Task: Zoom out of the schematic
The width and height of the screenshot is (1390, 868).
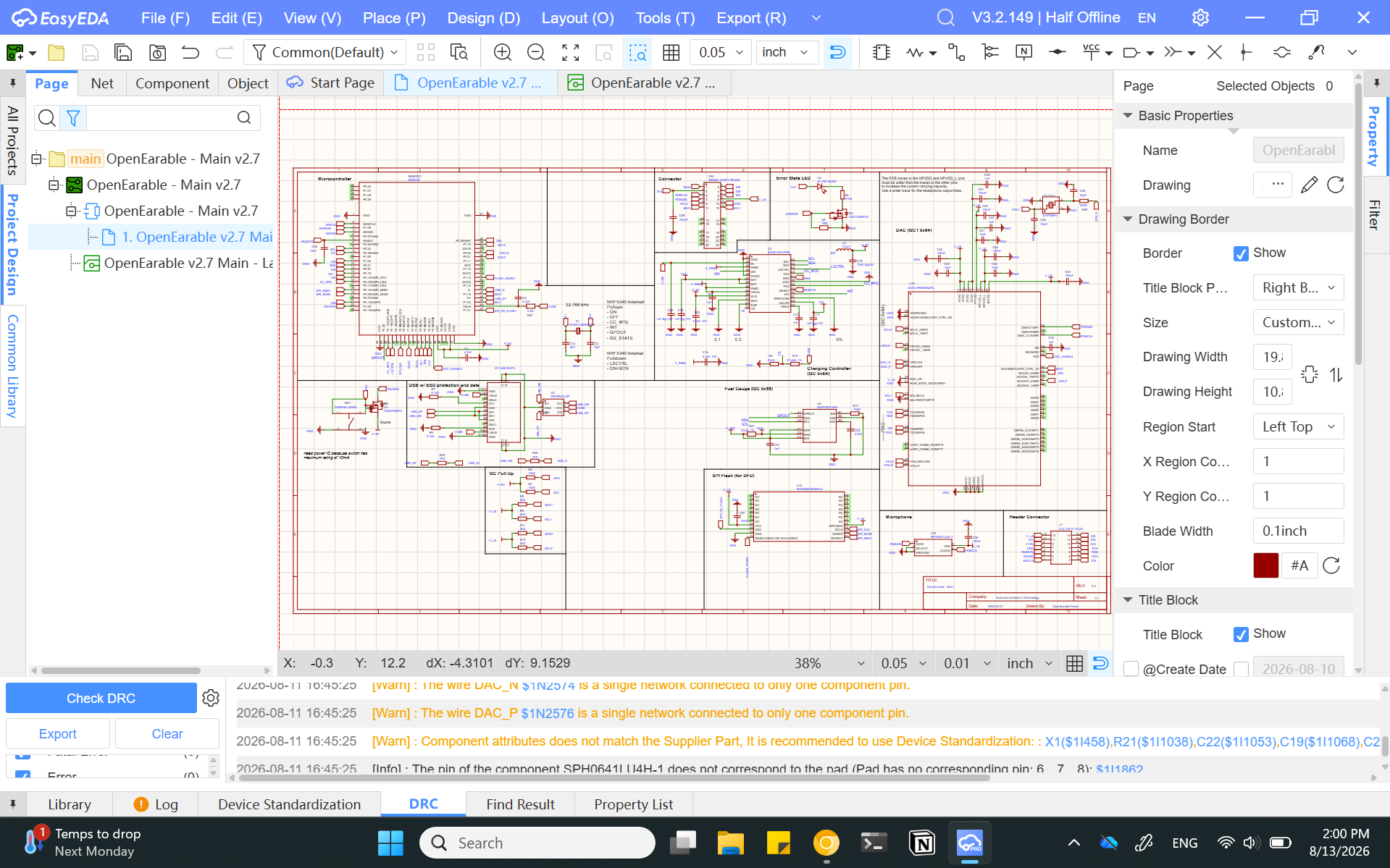Action: 536,52
